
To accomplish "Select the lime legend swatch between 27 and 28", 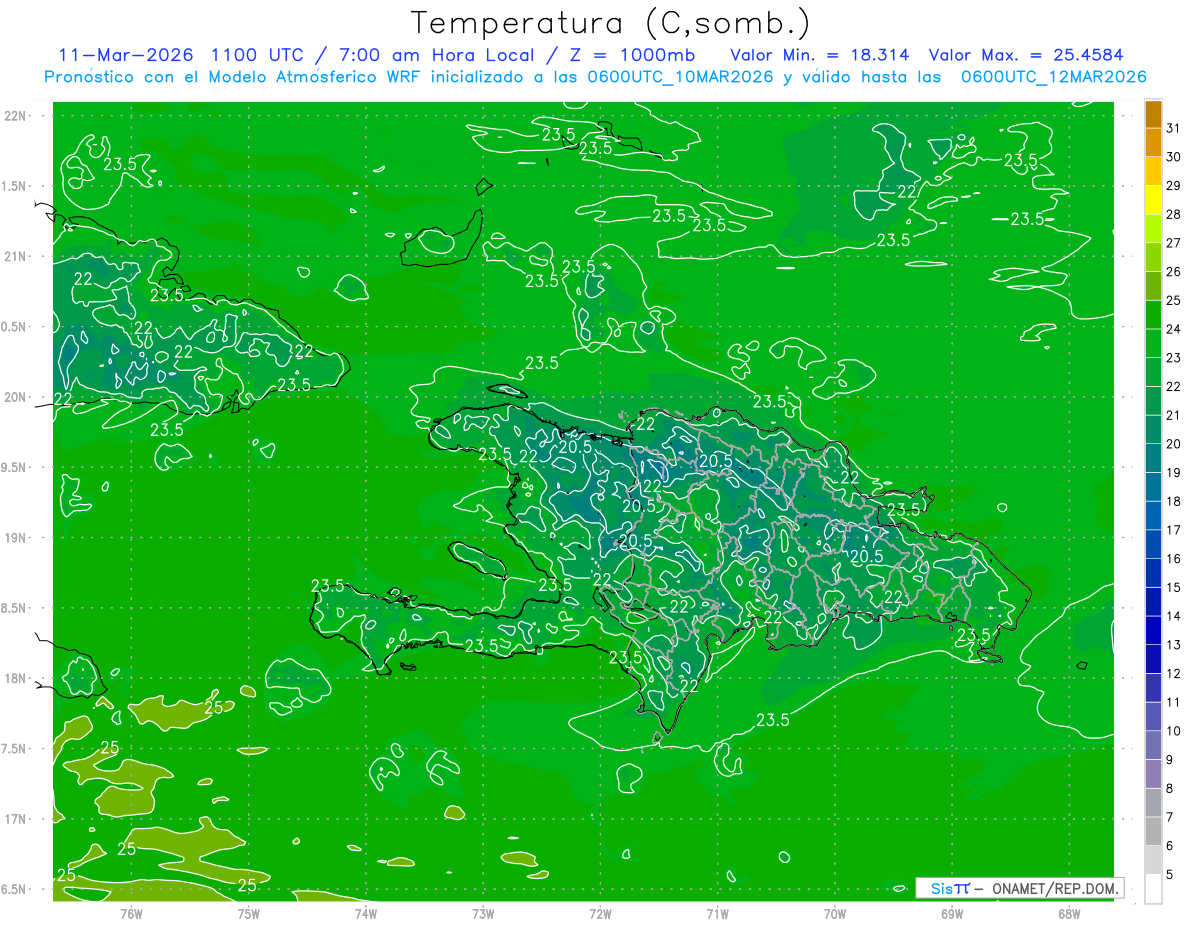I will pos(1153,229).
